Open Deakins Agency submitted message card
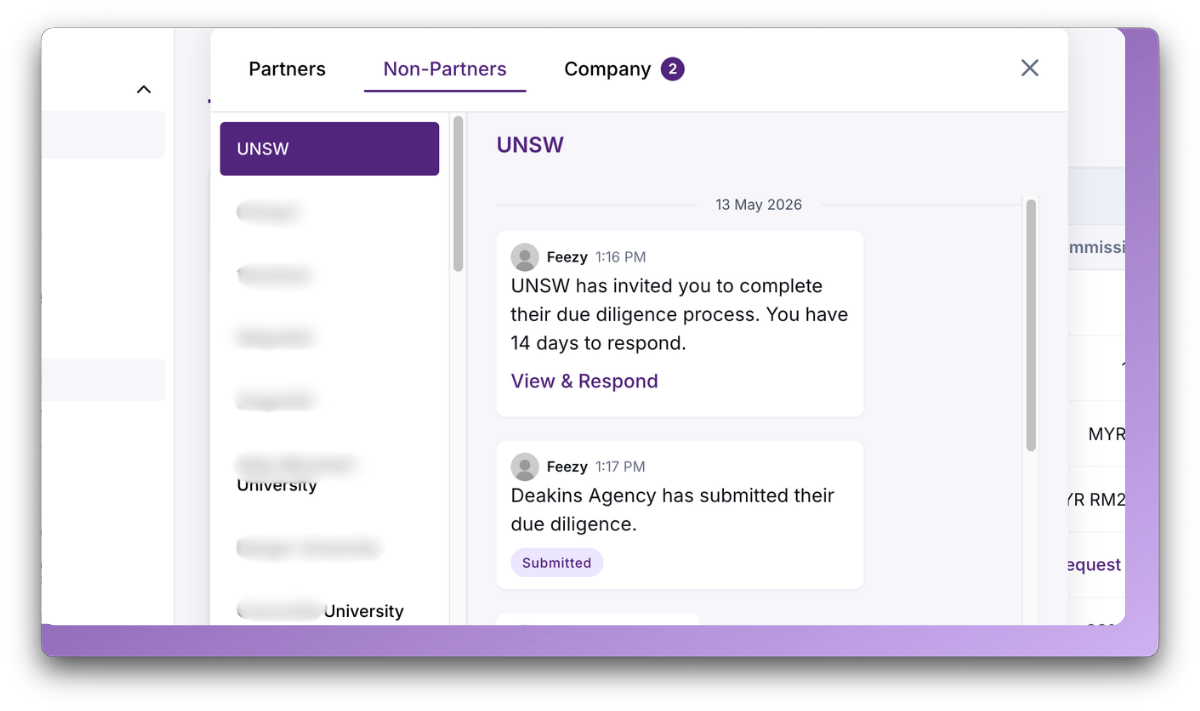1200x711 pixels. 680,515
